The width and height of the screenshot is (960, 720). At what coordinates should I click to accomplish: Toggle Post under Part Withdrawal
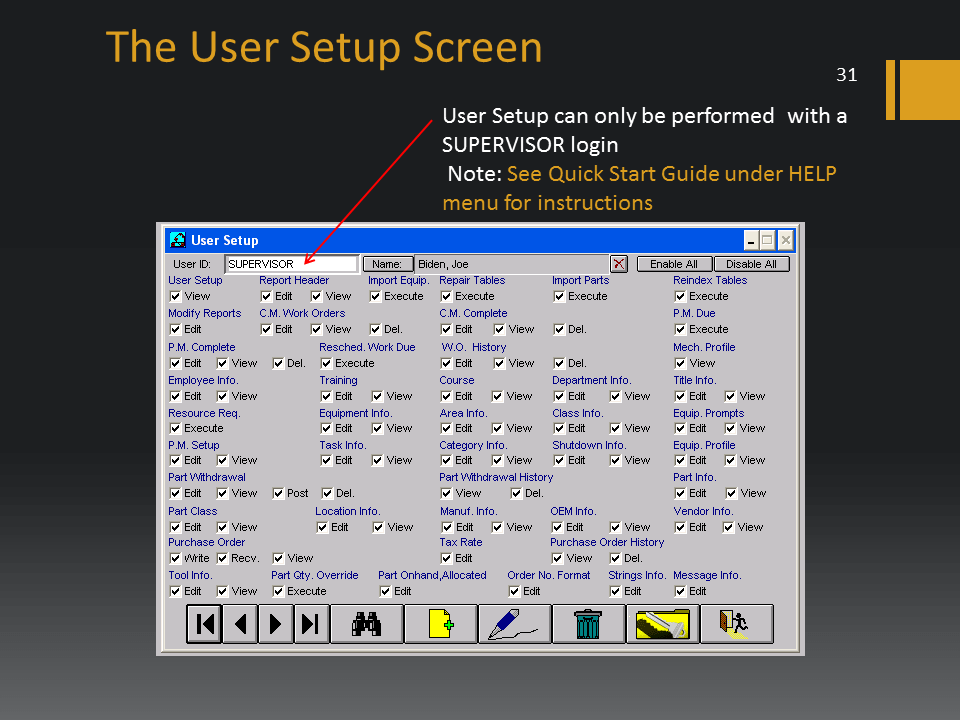pos(279,493)
